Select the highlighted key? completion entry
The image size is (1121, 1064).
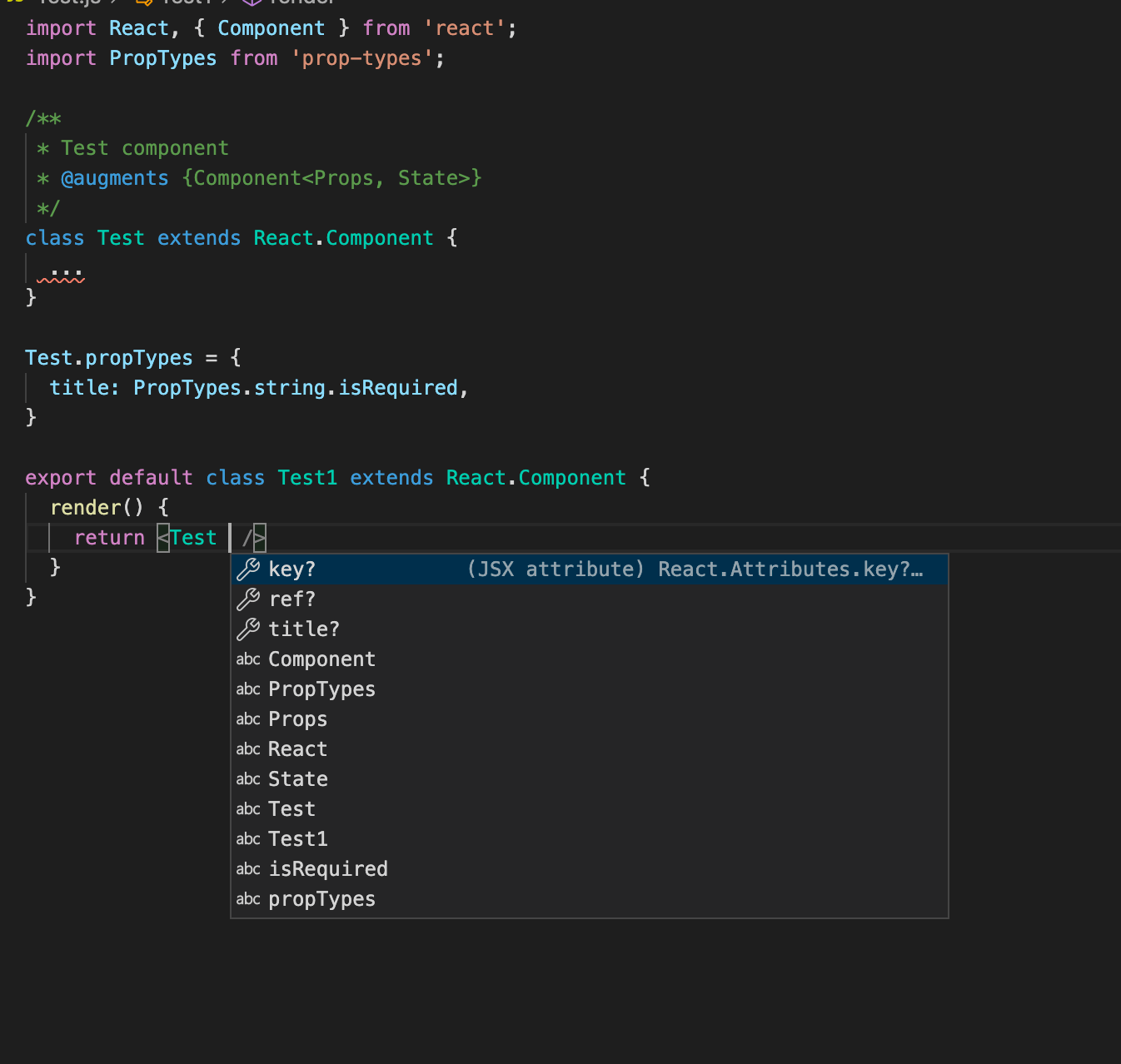[x=291, y=569]
